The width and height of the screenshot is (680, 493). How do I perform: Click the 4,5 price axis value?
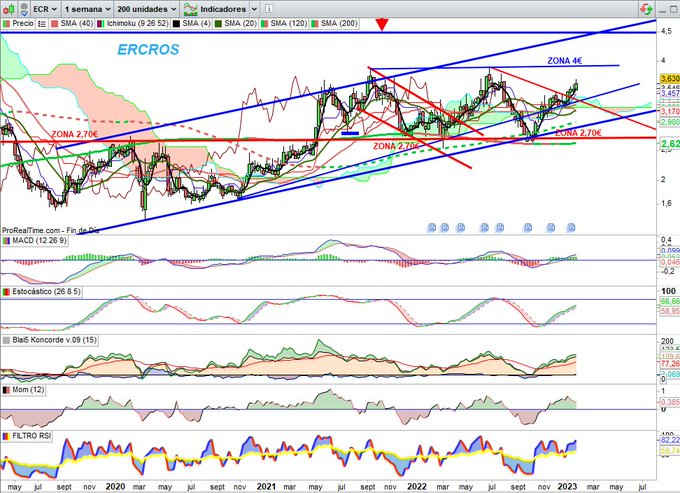[667, 31]
